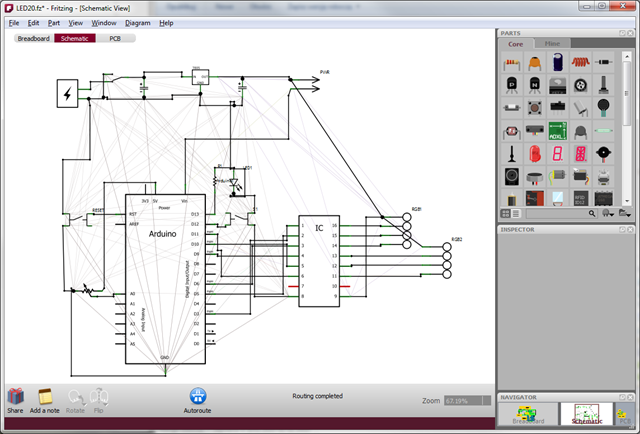Add a note with the notepad icon
Viewport: 640px width, 434px height.
click(45, 397)
